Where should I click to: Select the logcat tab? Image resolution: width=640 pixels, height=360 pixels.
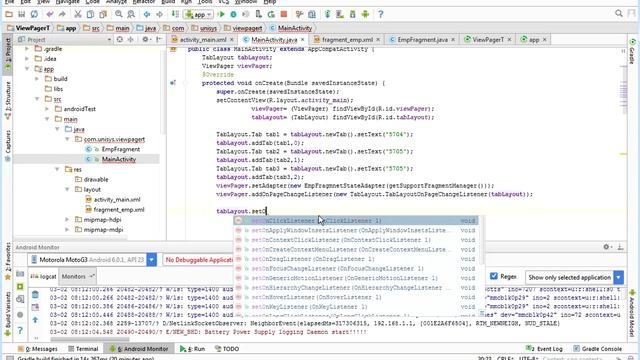click(x=44, y=276)
